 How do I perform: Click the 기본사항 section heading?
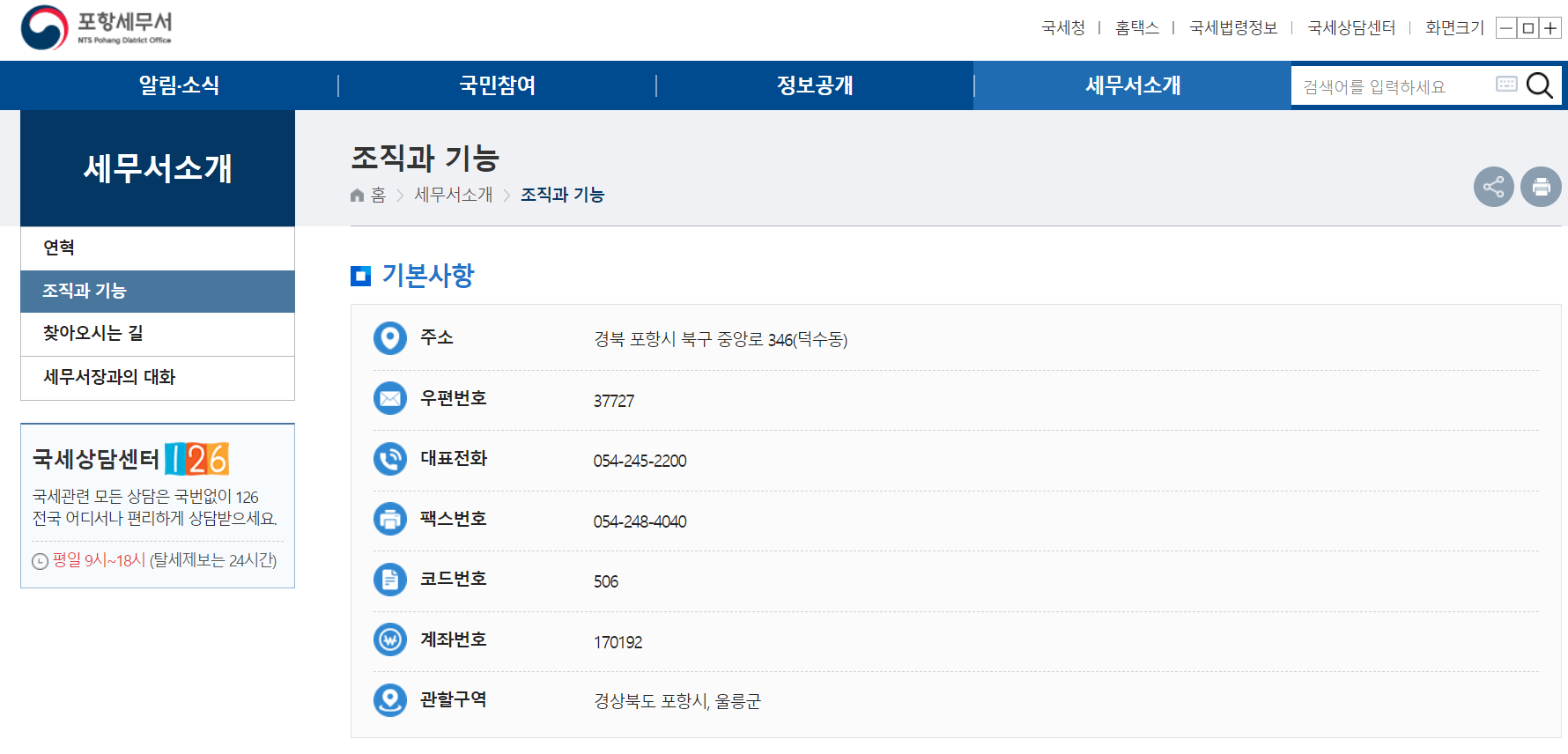click(428, 276)
